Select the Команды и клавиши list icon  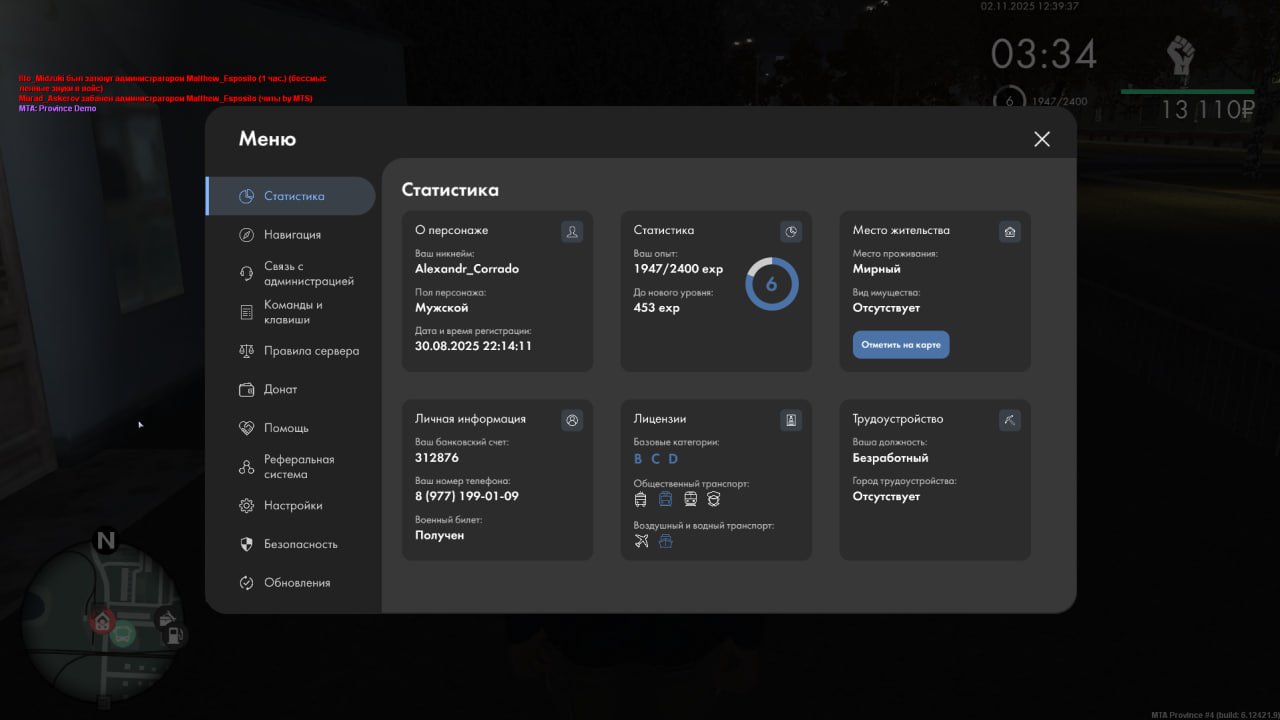(x=246, y=312)
